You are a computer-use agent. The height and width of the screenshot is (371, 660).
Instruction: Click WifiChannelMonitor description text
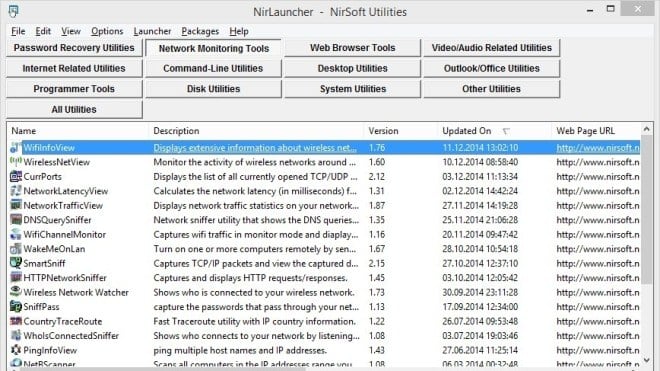[255, 235]
